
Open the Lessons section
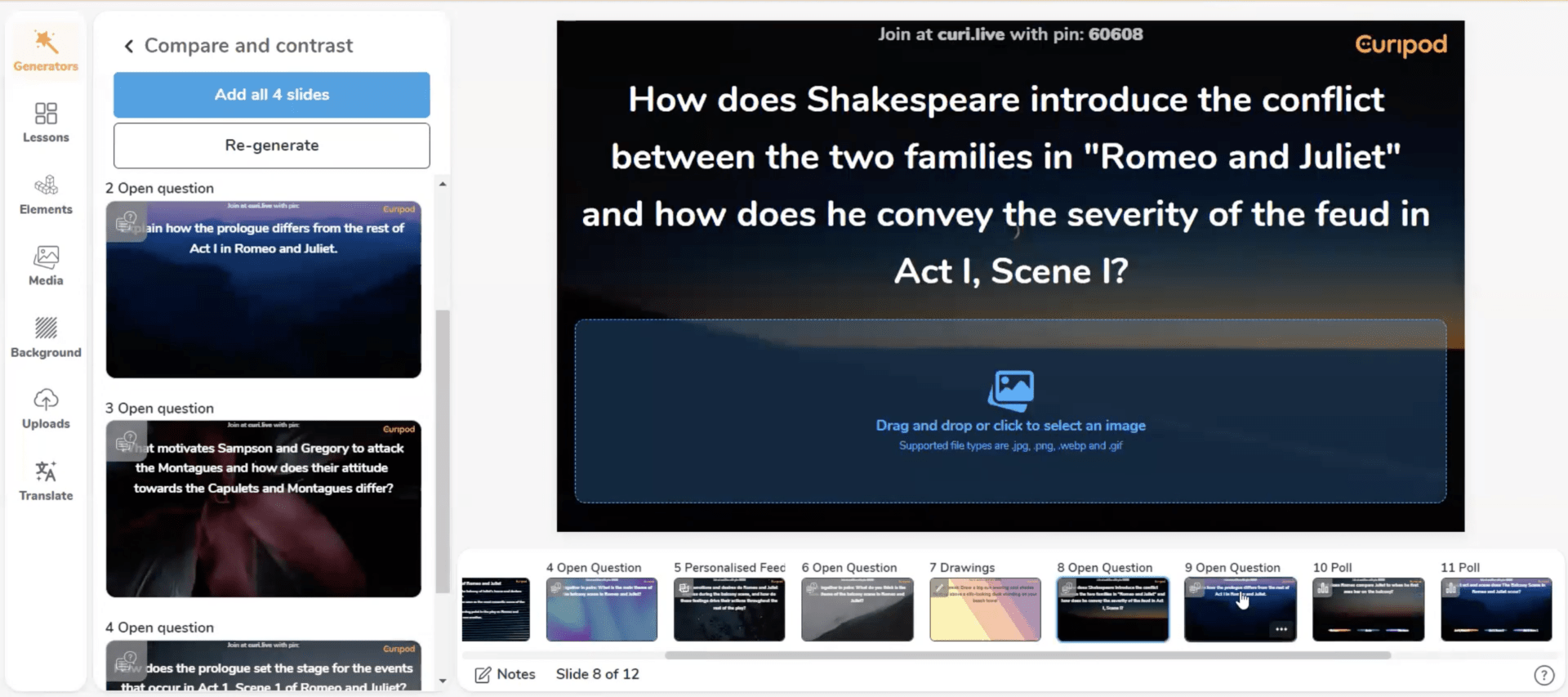click(46, 123)
